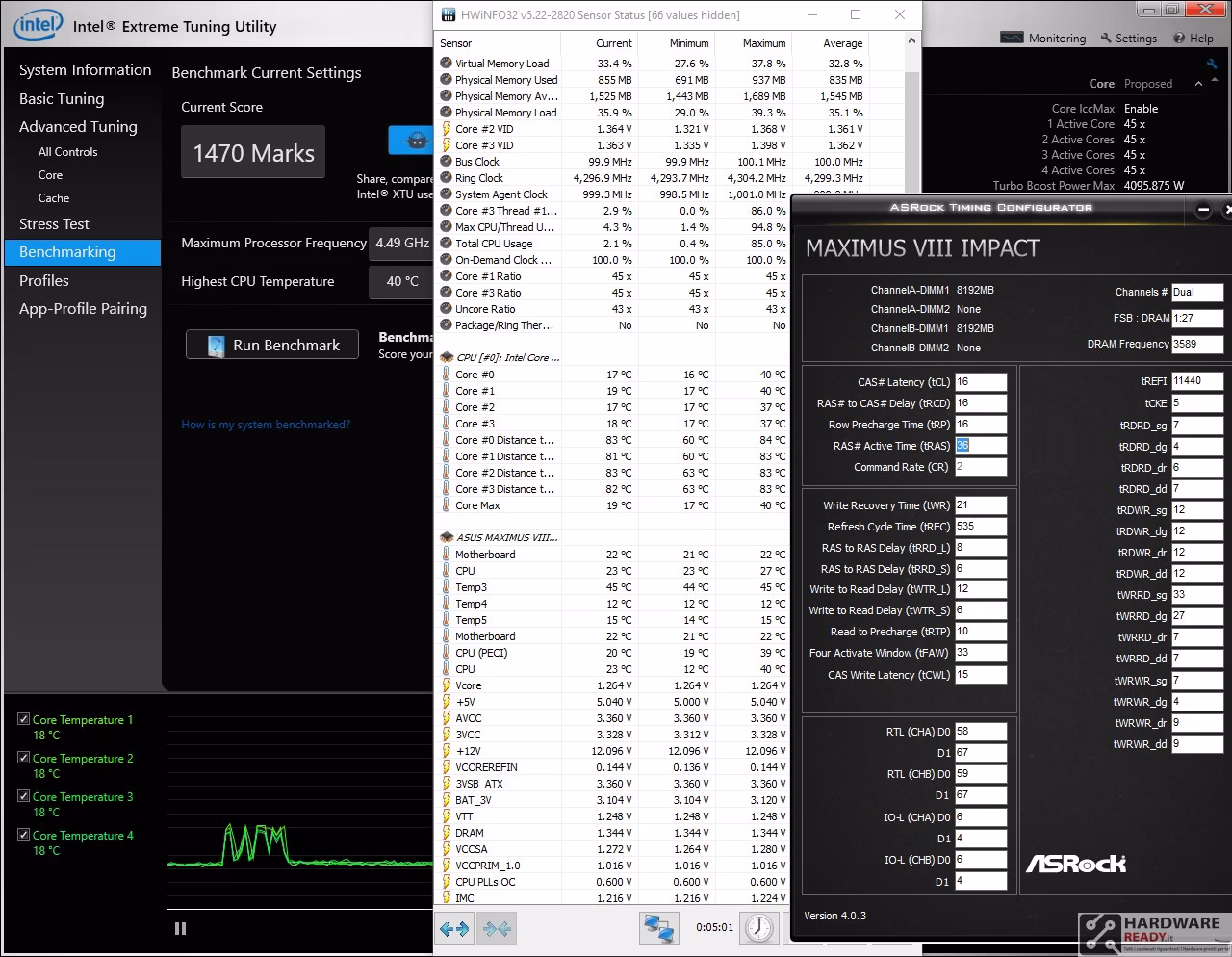Collapse the Core Proposed section chevron
Image resolution: width=1232 pixels, height=957 pixels.
(1198, 84)
